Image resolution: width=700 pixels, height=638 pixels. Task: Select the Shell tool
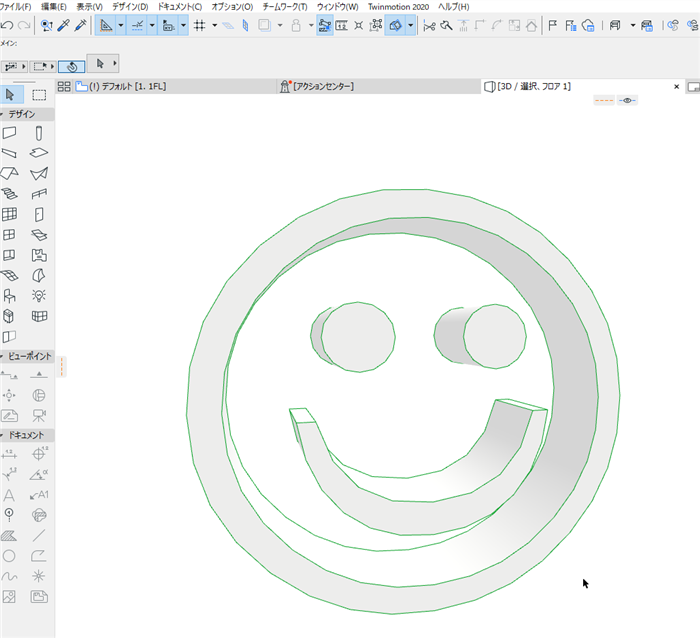39,173
